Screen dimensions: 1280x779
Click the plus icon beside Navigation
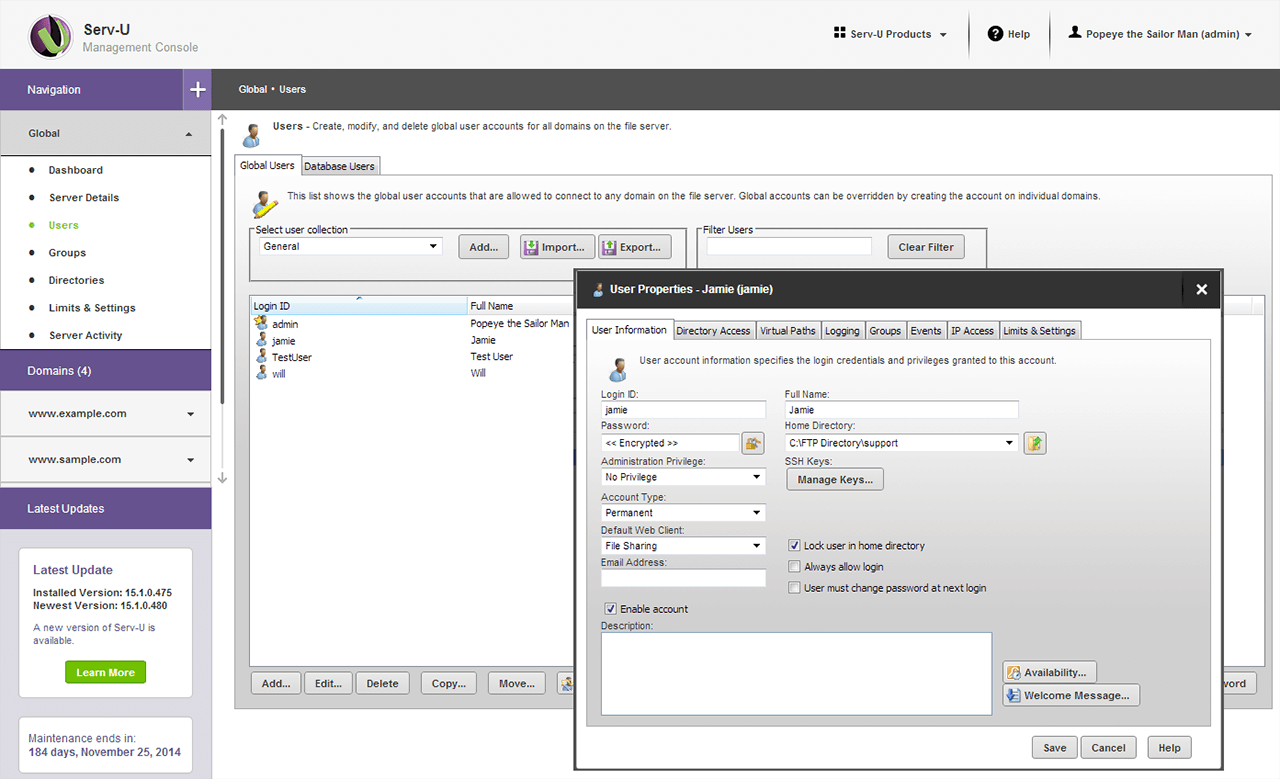[198, 90]
